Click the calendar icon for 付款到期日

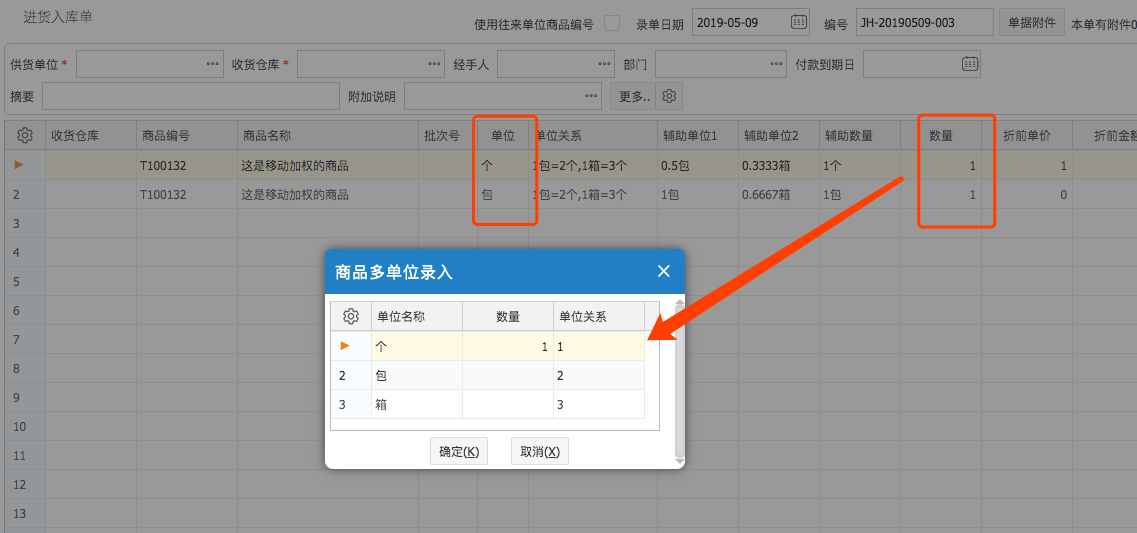pyautogui.click(x=969, y=64)
